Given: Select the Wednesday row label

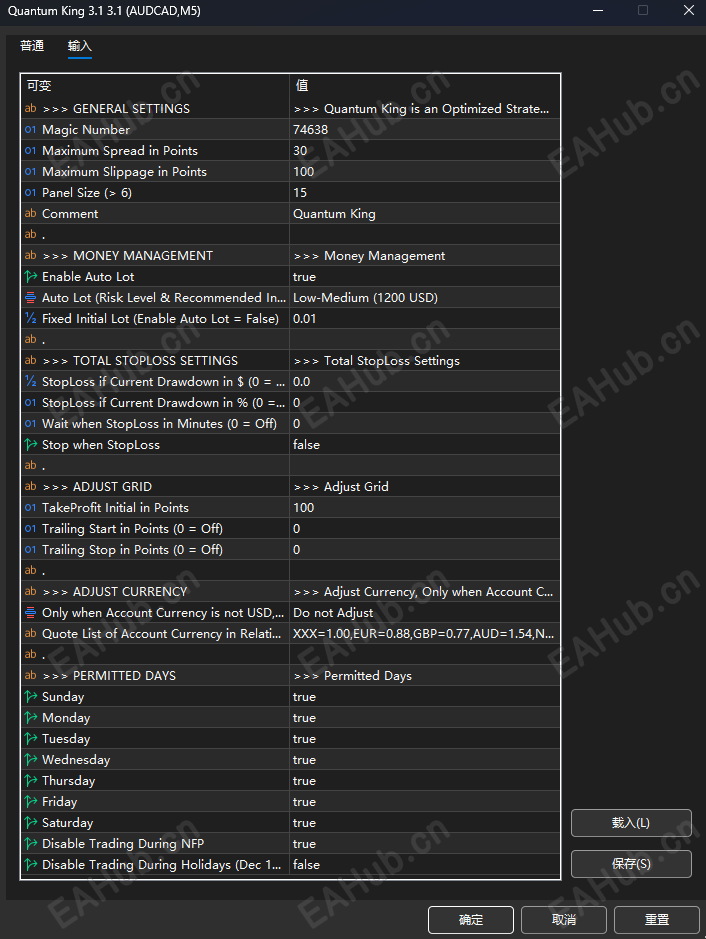Looking at the screenshot, I should 76,759.
